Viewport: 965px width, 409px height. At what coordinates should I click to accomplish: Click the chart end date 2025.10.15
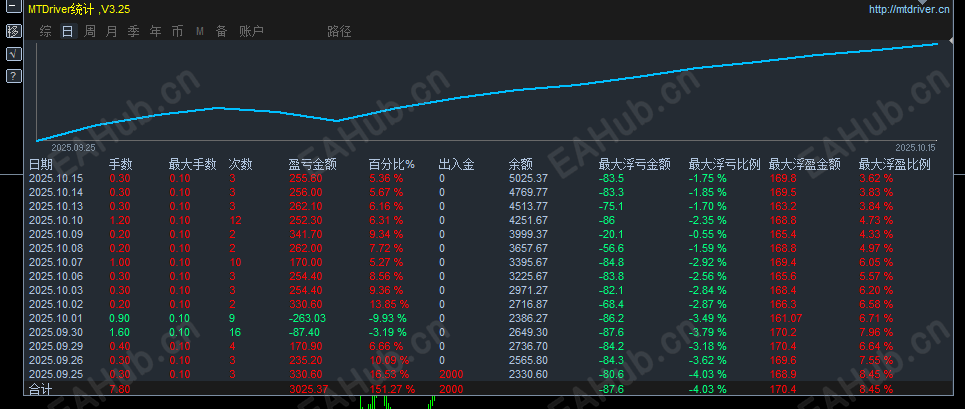point(915,148)
